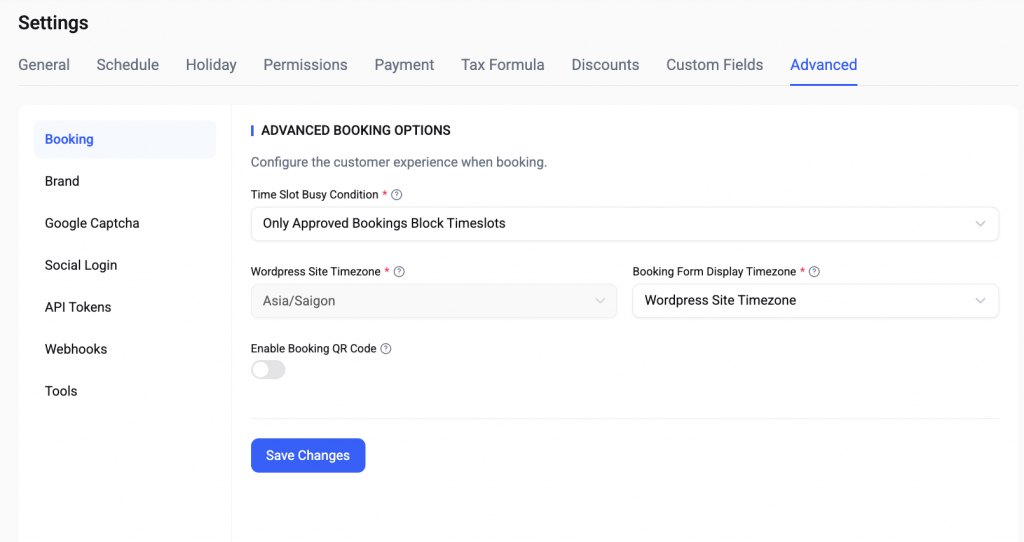This screenshot has width=1024, height=542.
Task: Toggle Enable Booking QR Code switch
Action: click(x=268, y=370)
